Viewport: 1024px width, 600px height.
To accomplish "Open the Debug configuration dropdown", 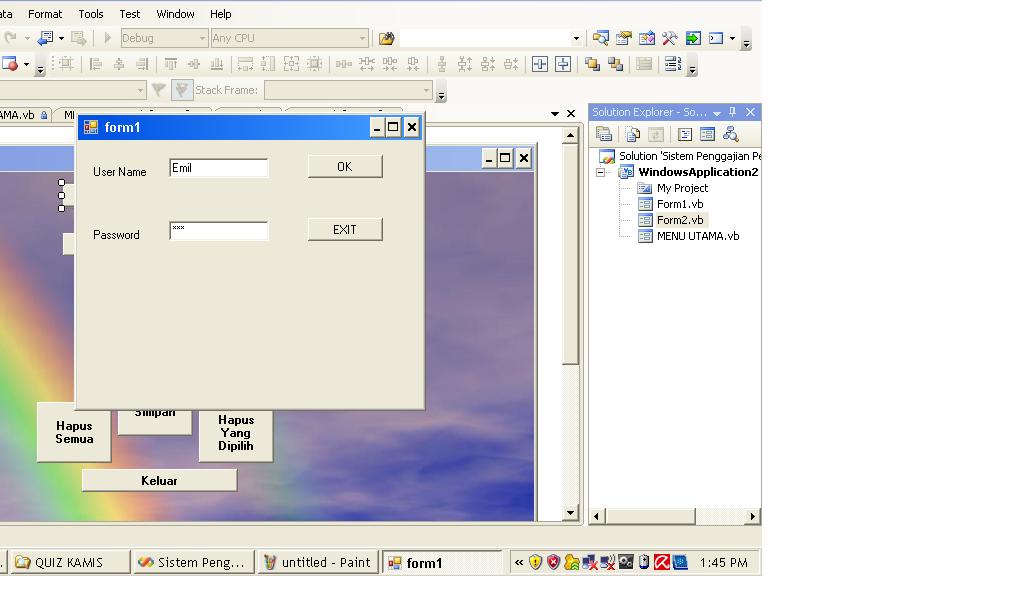I will (x=202, y=39).
